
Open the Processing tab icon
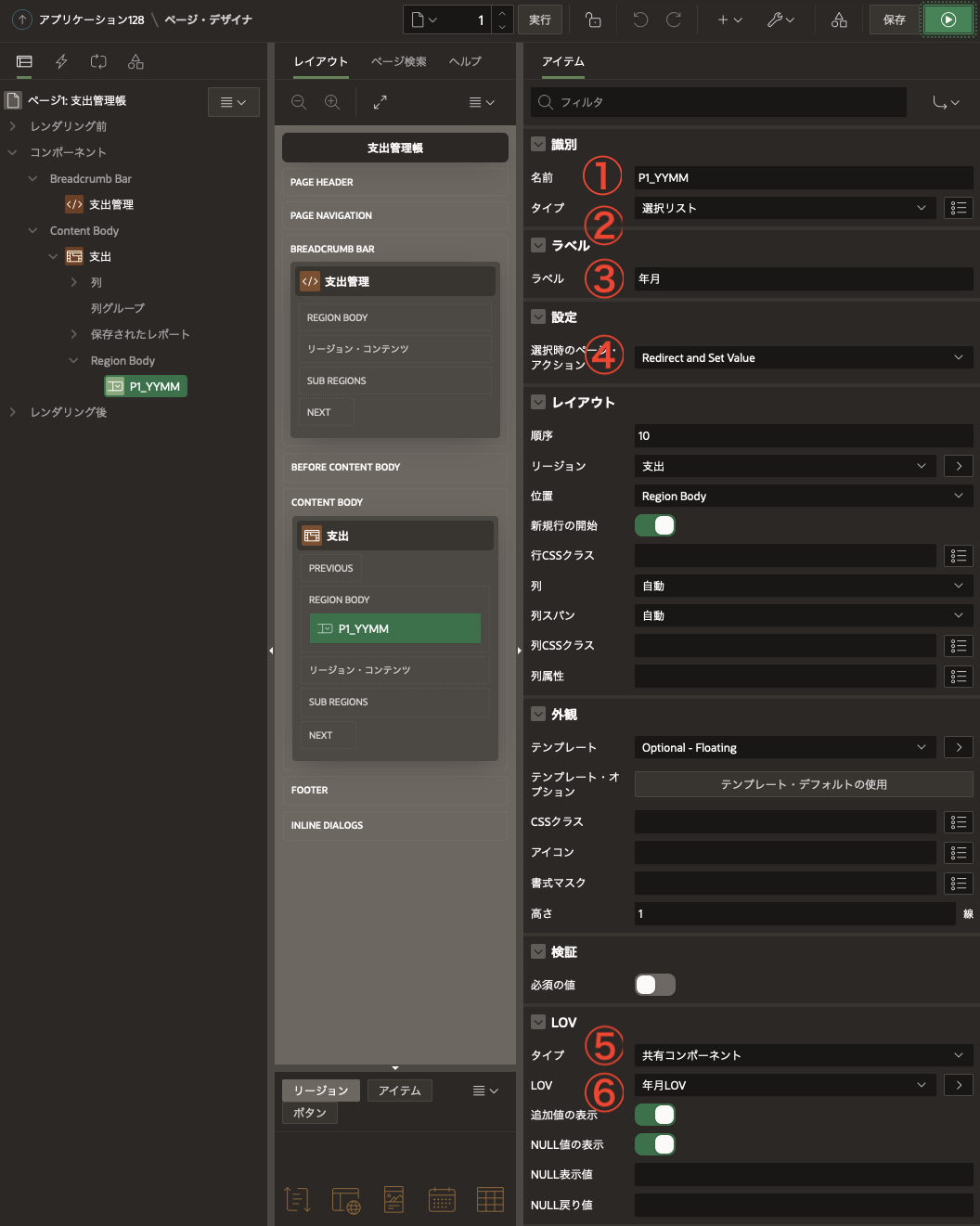point(98,61)
